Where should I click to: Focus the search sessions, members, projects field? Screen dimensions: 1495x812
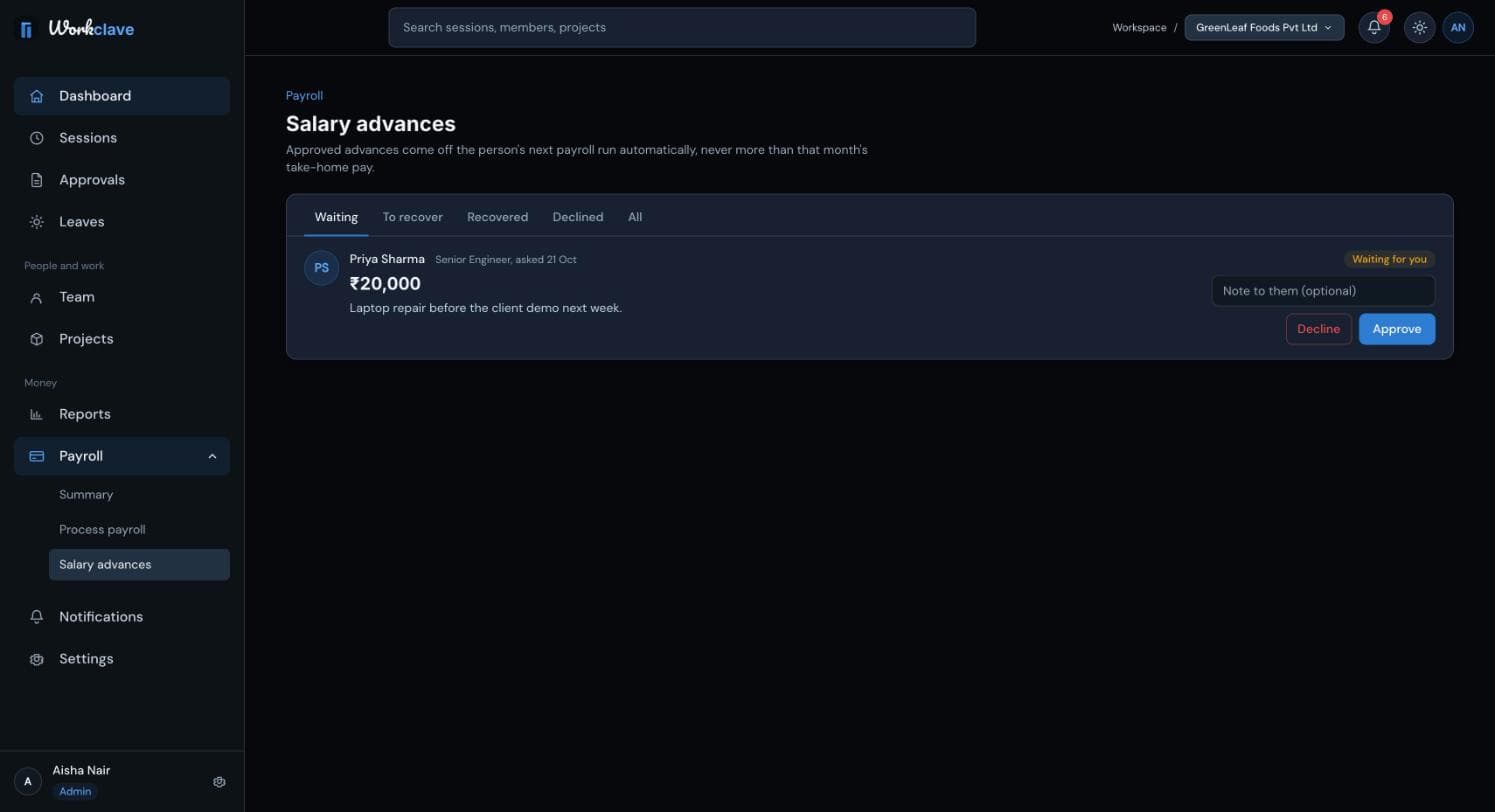[x=682, y=27]
